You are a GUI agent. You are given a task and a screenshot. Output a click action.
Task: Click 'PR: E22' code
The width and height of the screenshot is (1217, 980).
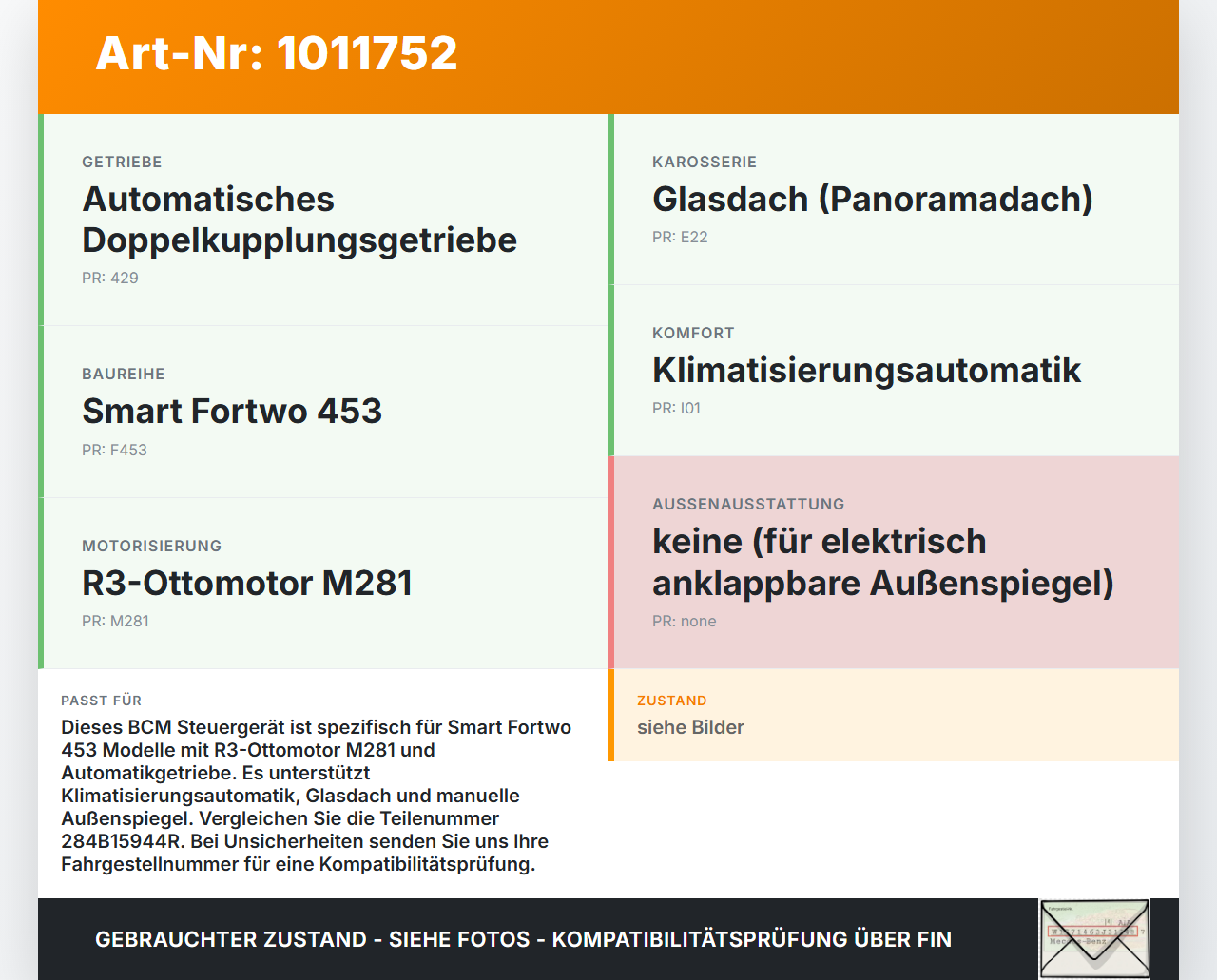click(680, 237)
